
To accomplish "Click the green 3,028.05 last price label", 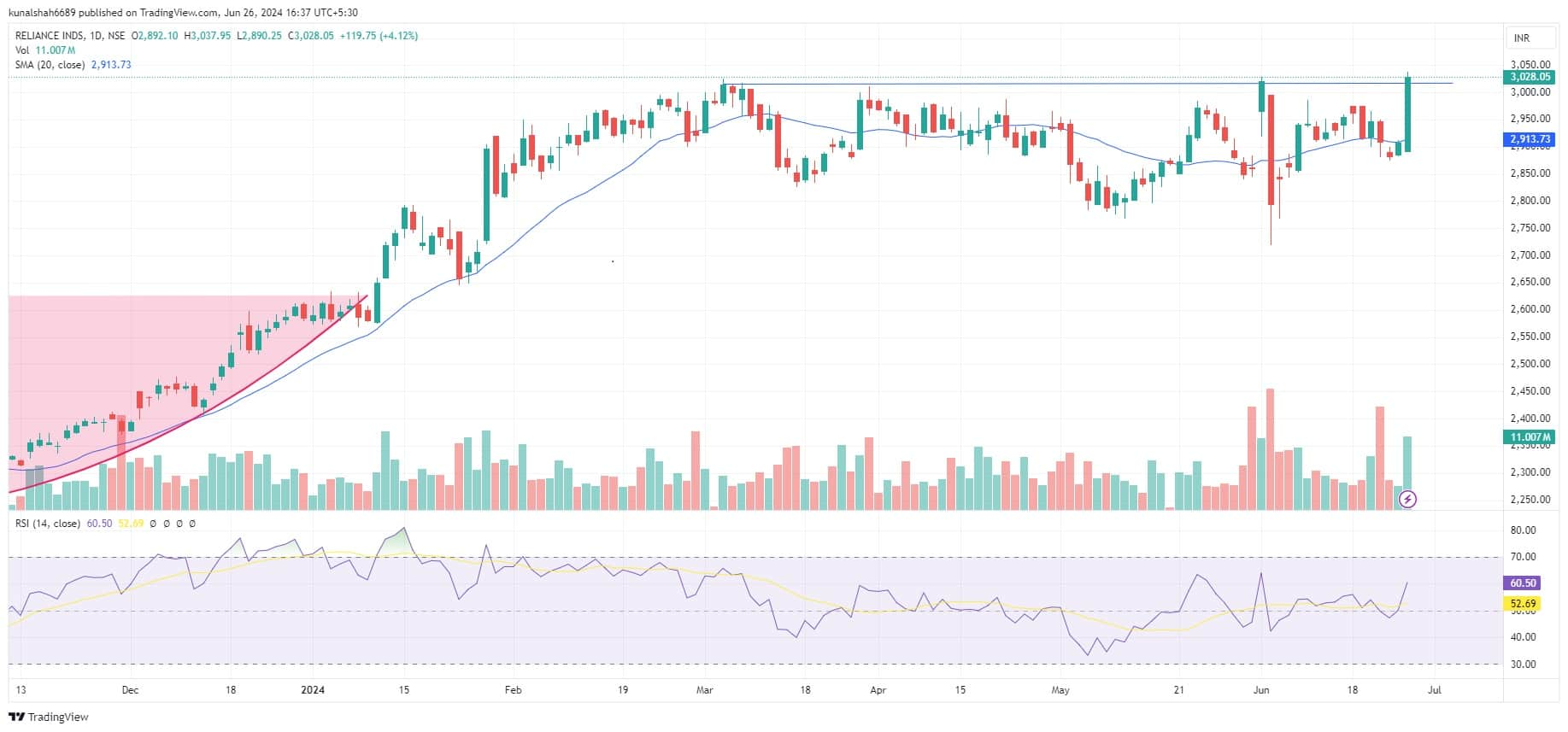I will click(1530, 77).
